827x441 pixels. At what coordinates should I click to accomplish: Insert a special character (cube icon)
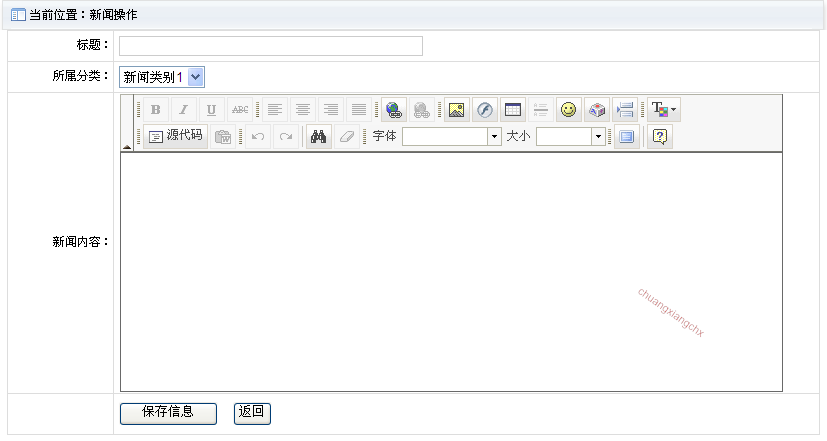coord(597,109)
